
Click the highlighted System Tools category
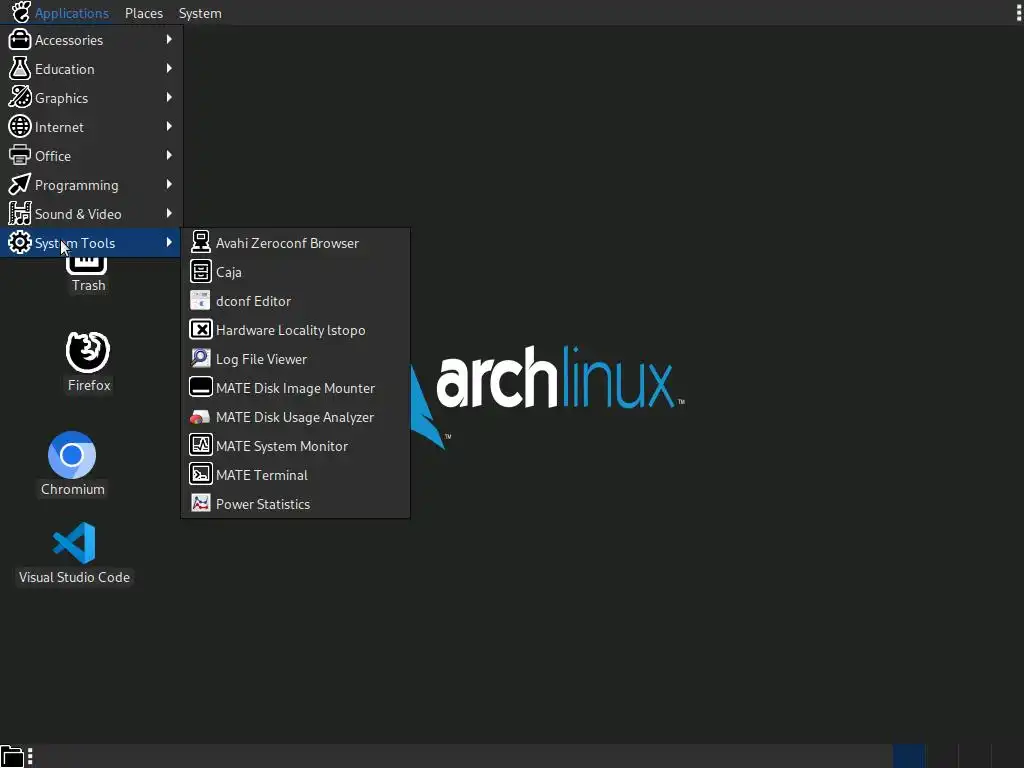(x=91, y=243)
